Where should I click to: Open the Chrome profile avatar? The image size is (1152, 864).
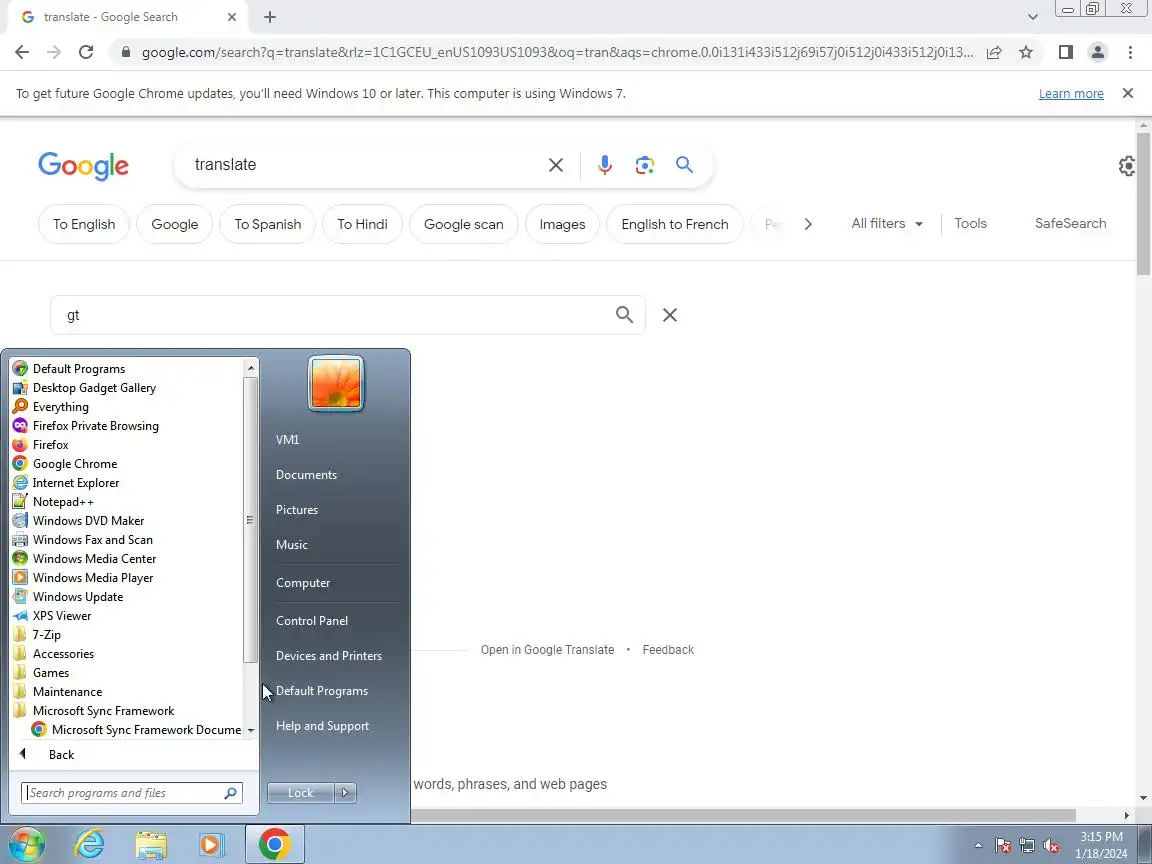[x=1098, y=52]
